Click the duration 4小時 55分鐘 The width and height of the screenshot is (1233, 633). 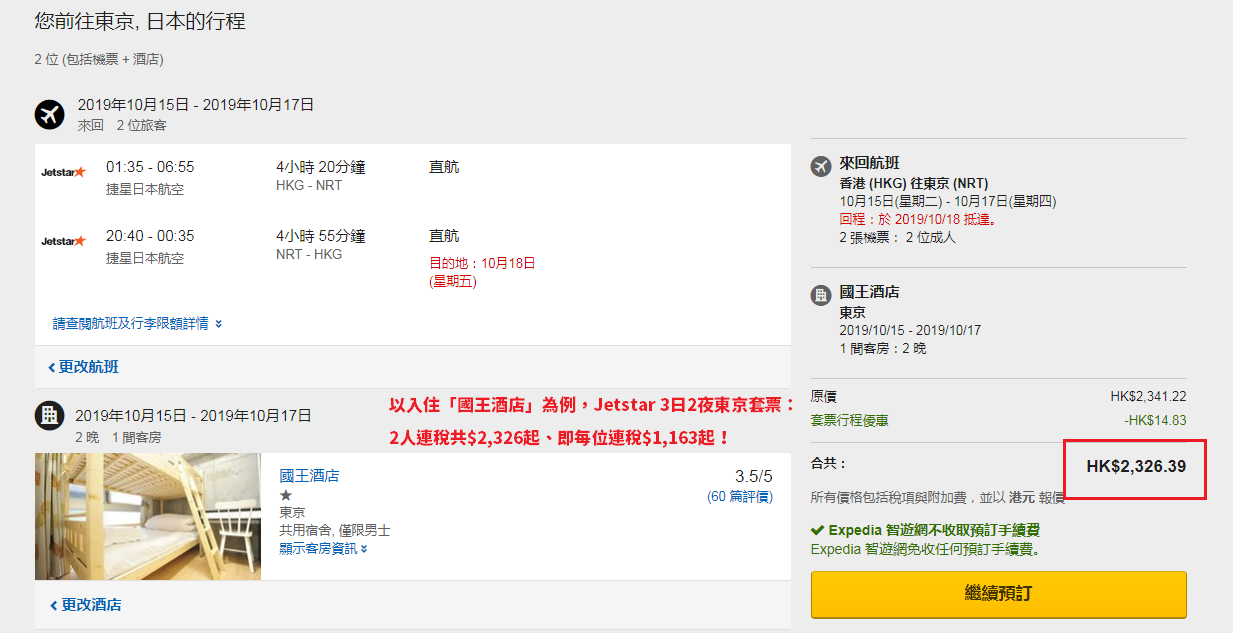pyautogui.click(x=321, y=236)
